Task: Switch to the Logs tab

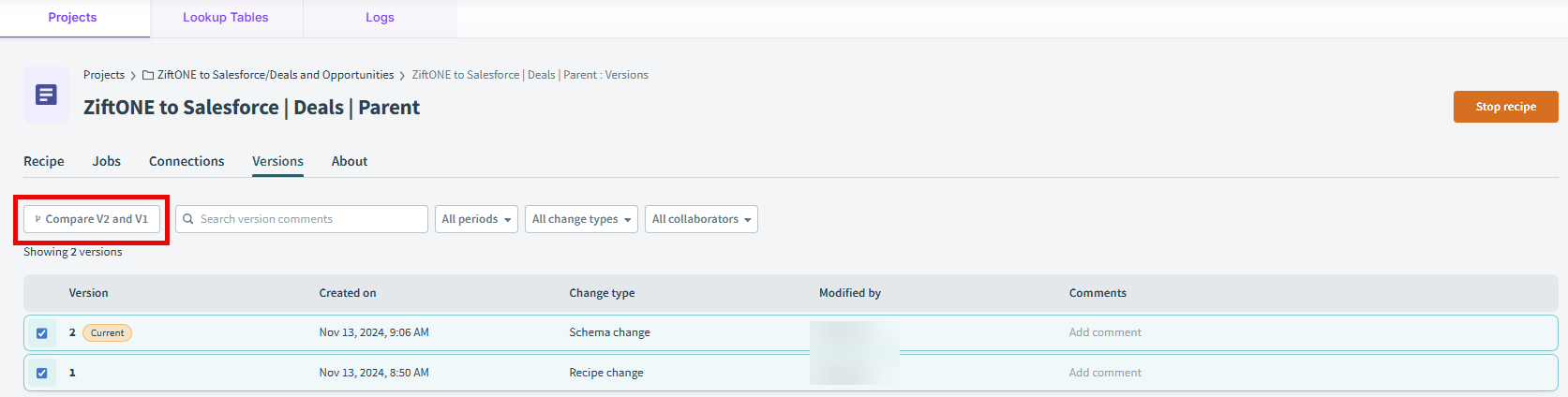Action: click(x=380, y=18)
